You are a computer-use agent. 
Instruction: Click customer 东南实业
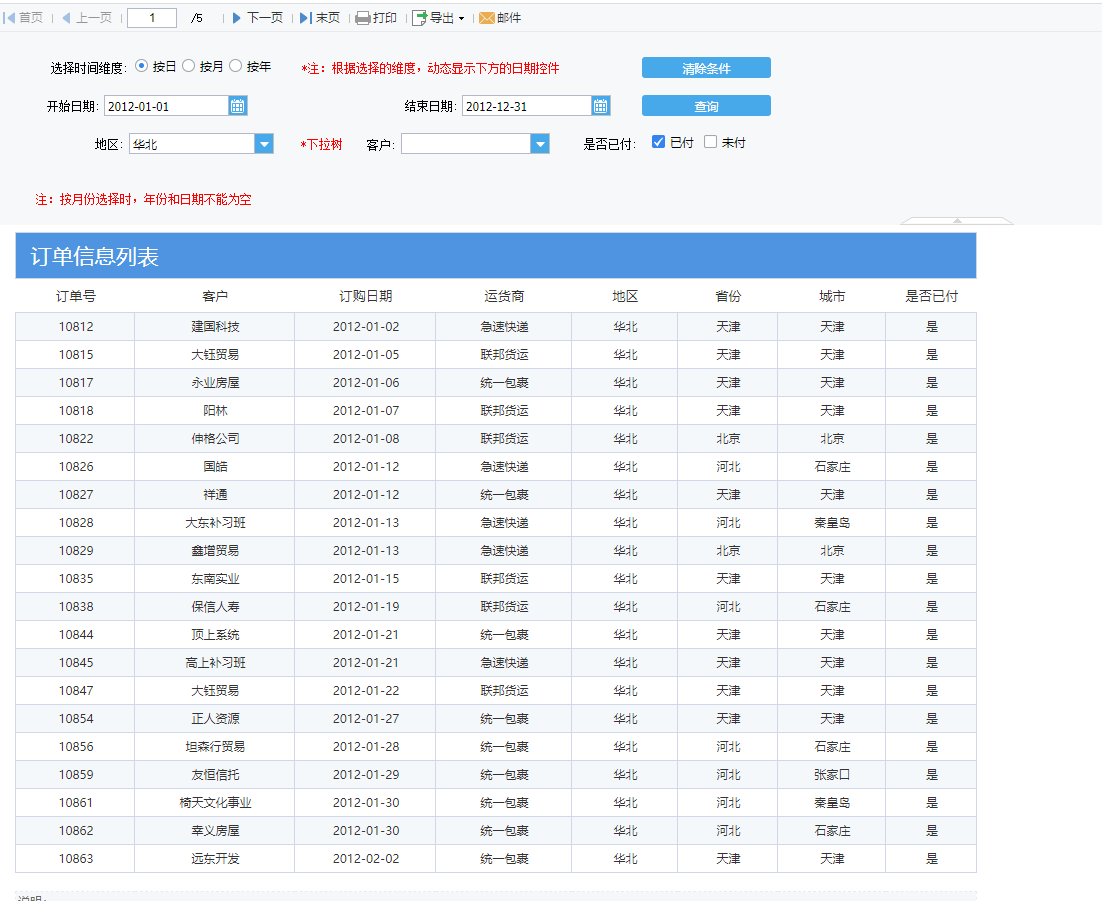(215, 579)
